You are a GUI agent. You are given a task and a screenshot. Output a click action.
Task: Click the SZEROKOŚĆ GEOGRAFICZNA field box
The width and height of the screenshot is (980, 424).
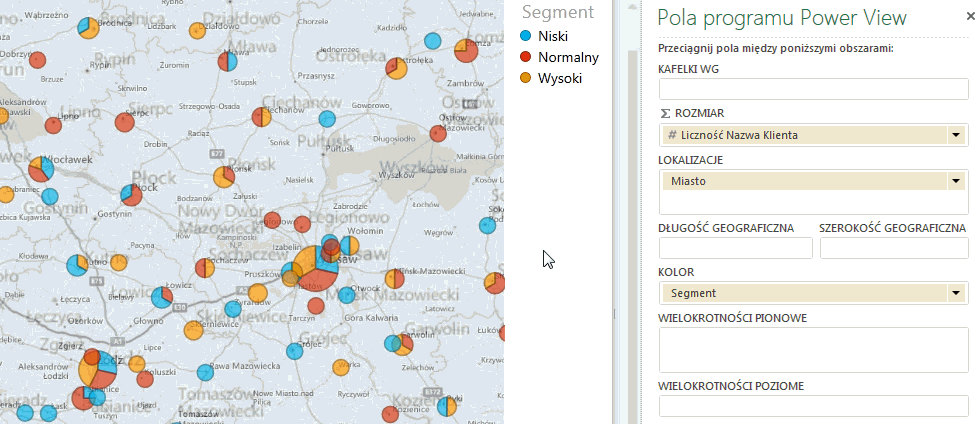[x=893, y=247]
